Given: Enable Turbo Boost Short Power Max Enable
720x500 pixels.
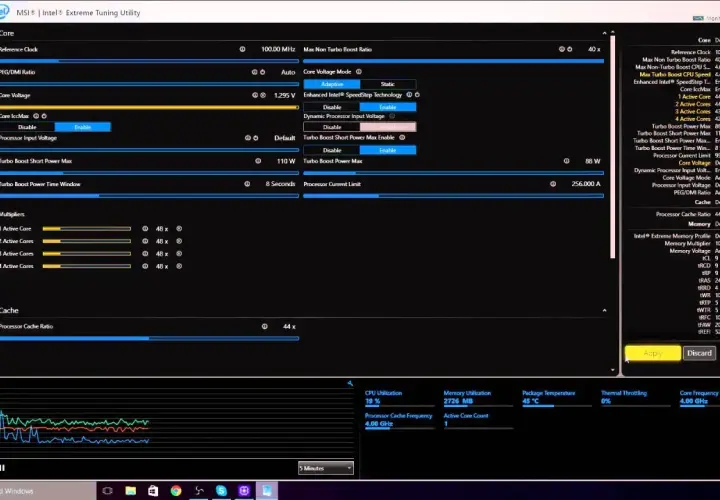Looking at the screenshot, I should pyautogui.click(x=388, y=150).
